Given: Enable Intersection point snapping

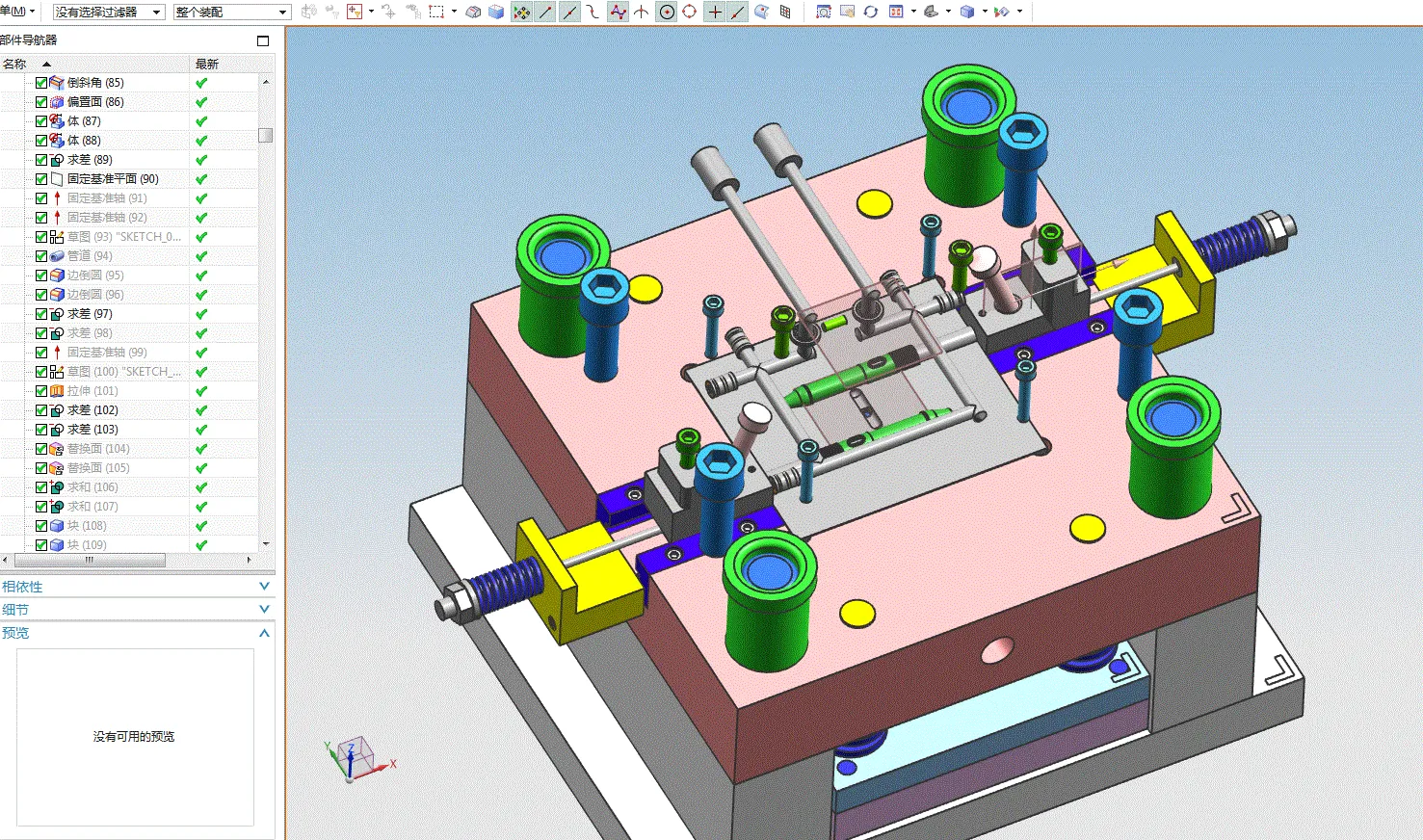Looking at the screenshot, I should coord(642,12).
